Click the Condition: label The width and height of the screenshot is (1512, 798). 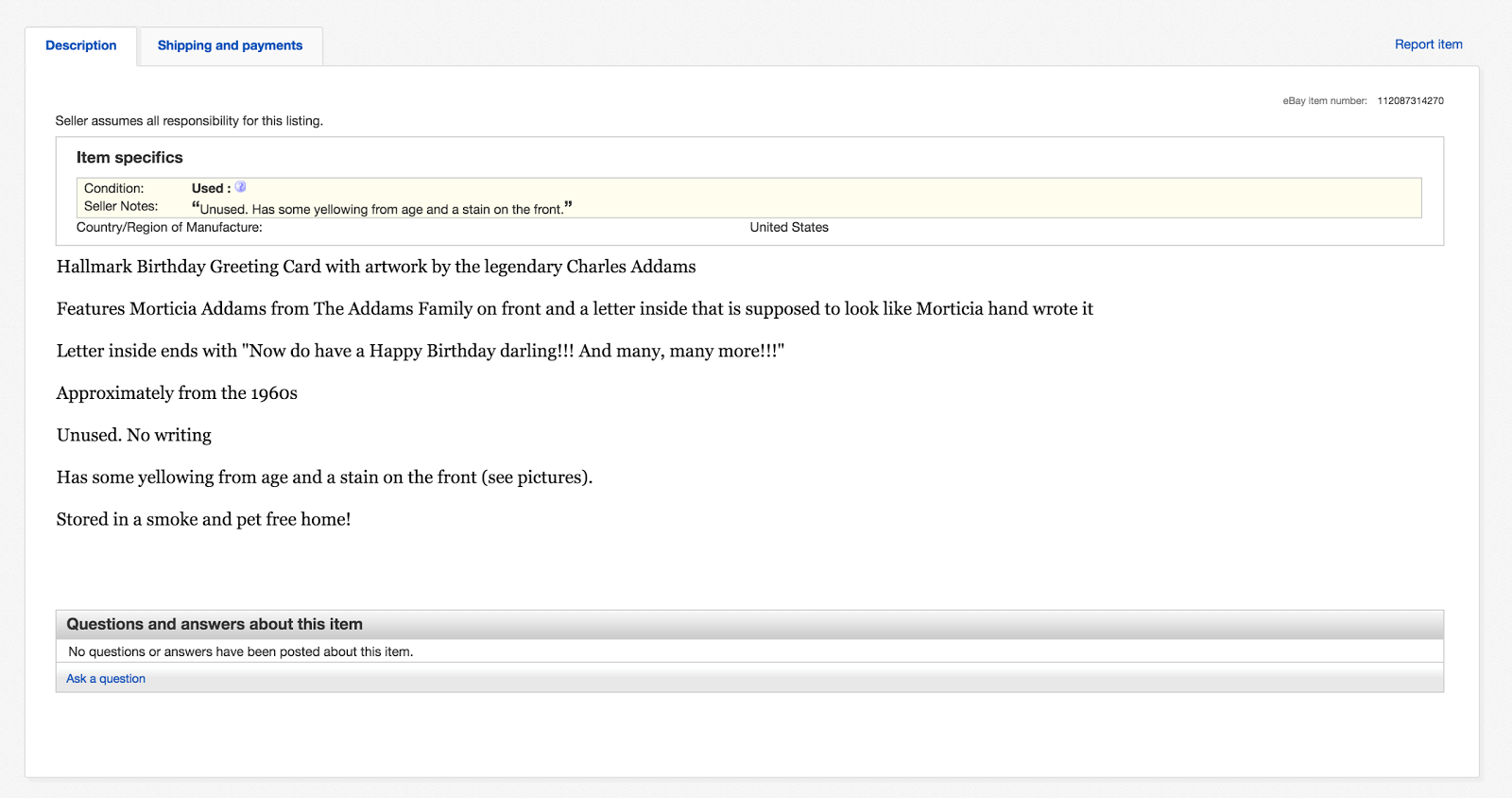(x=114, y=188)
